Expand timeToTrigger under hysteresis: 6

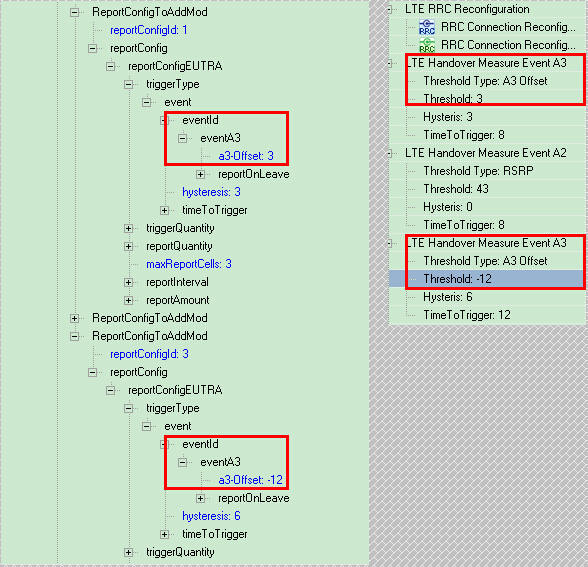(x=165, y=534)
